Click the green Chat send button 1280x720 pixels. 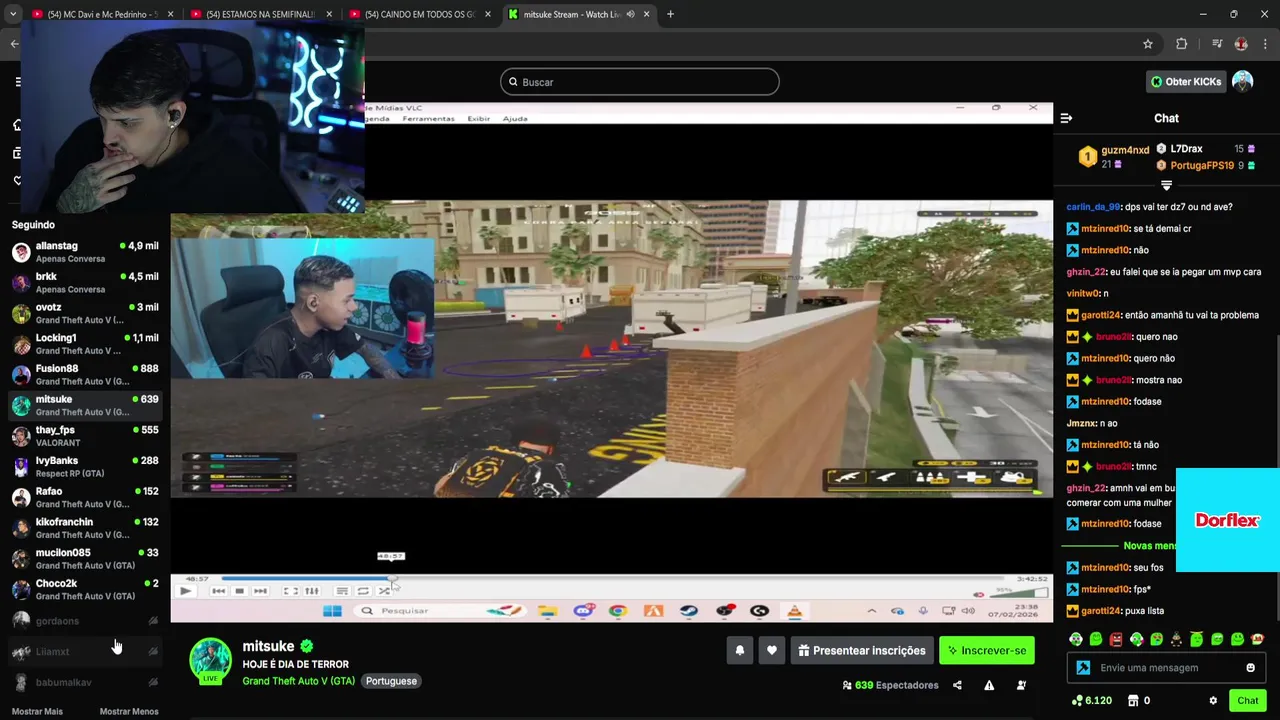[x=1247, y=701]
